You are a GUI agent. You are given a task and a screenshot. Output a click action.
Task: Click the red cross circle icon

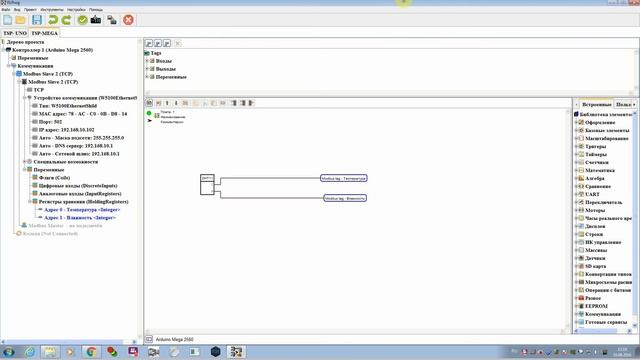click(x=128, y=20)
